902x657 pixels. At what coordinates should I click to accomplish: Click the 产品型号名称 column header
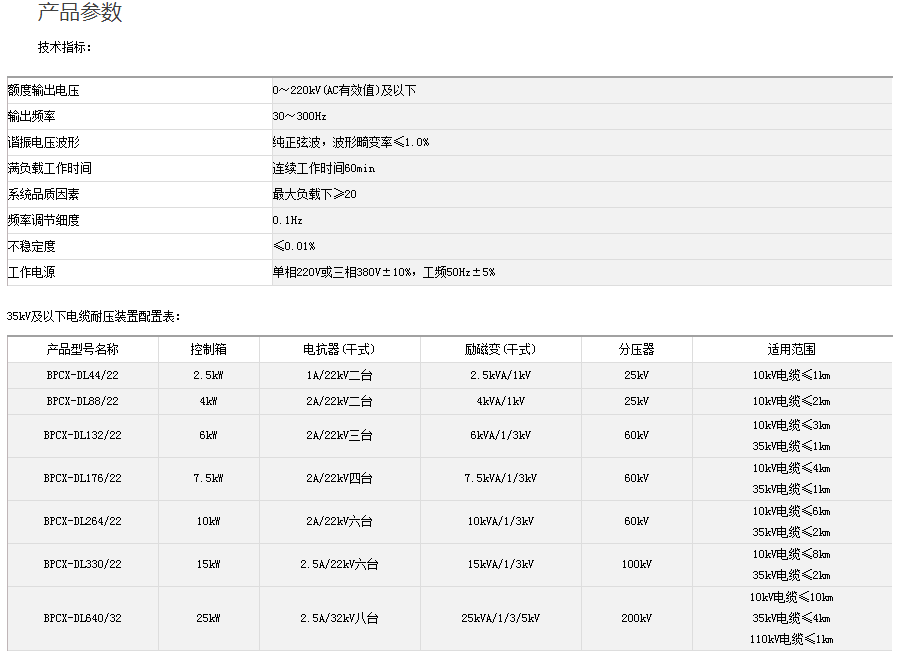tap(82, 350)
